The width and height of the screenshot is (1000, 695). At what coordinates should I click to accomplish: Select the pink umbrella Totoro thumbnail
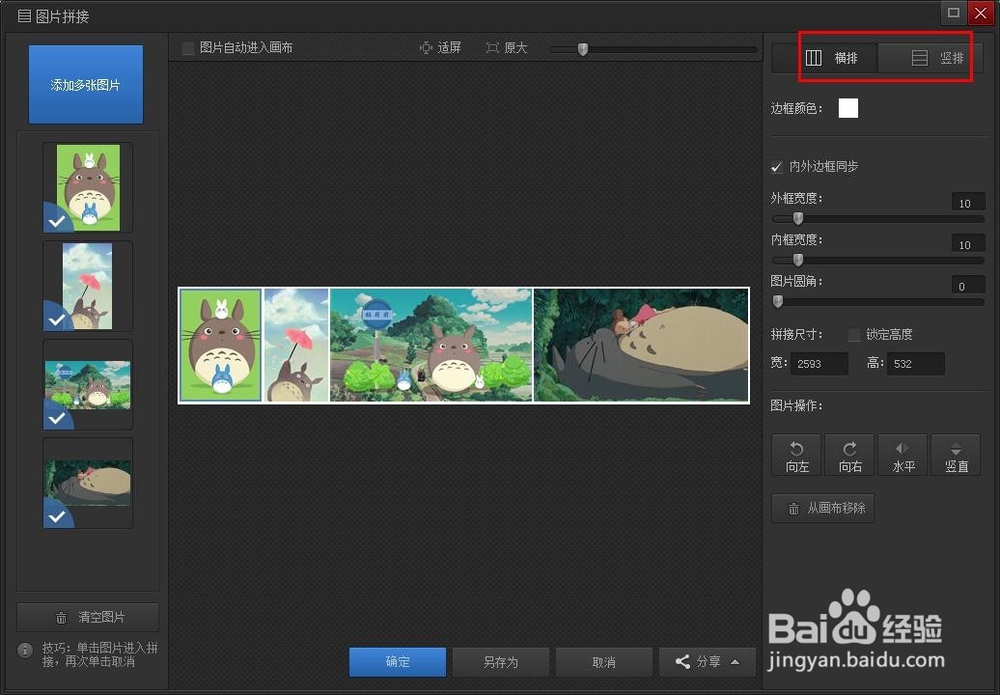click(x=88, y=286)
